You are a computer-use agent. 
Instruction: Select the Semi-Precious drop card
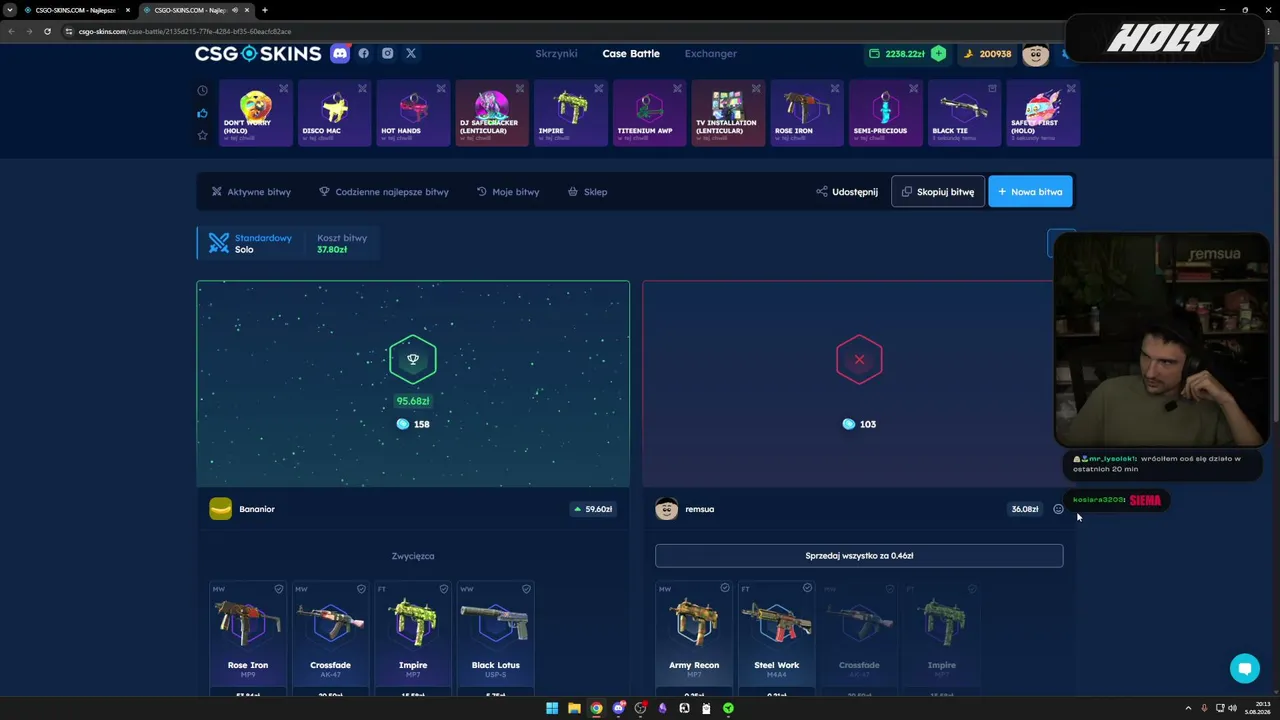click(x=885, y=113)
